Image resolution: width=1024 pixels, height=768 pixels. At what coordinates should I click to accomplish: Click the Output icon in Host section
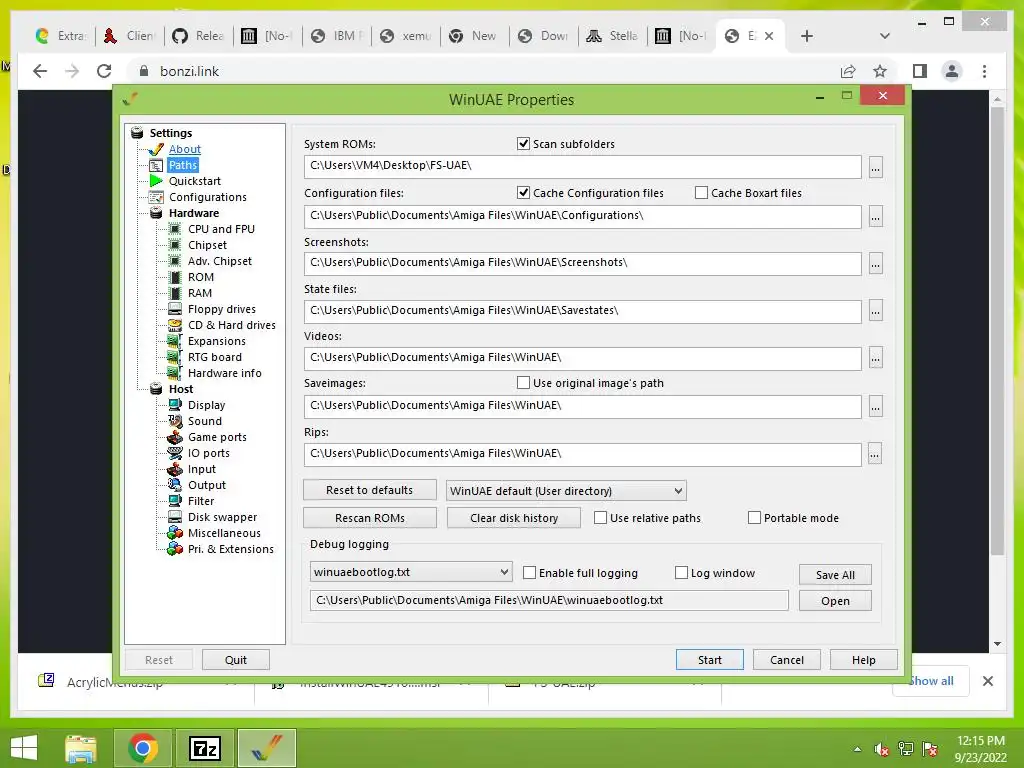[x=175, y=485]
